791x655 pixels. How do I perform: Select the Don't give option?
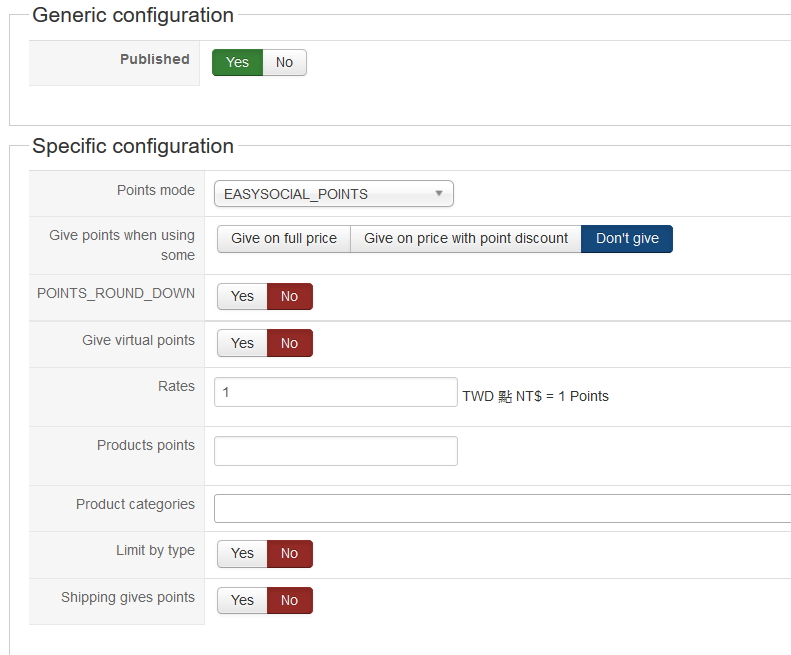pyautogui.click(x=627, y=238)
